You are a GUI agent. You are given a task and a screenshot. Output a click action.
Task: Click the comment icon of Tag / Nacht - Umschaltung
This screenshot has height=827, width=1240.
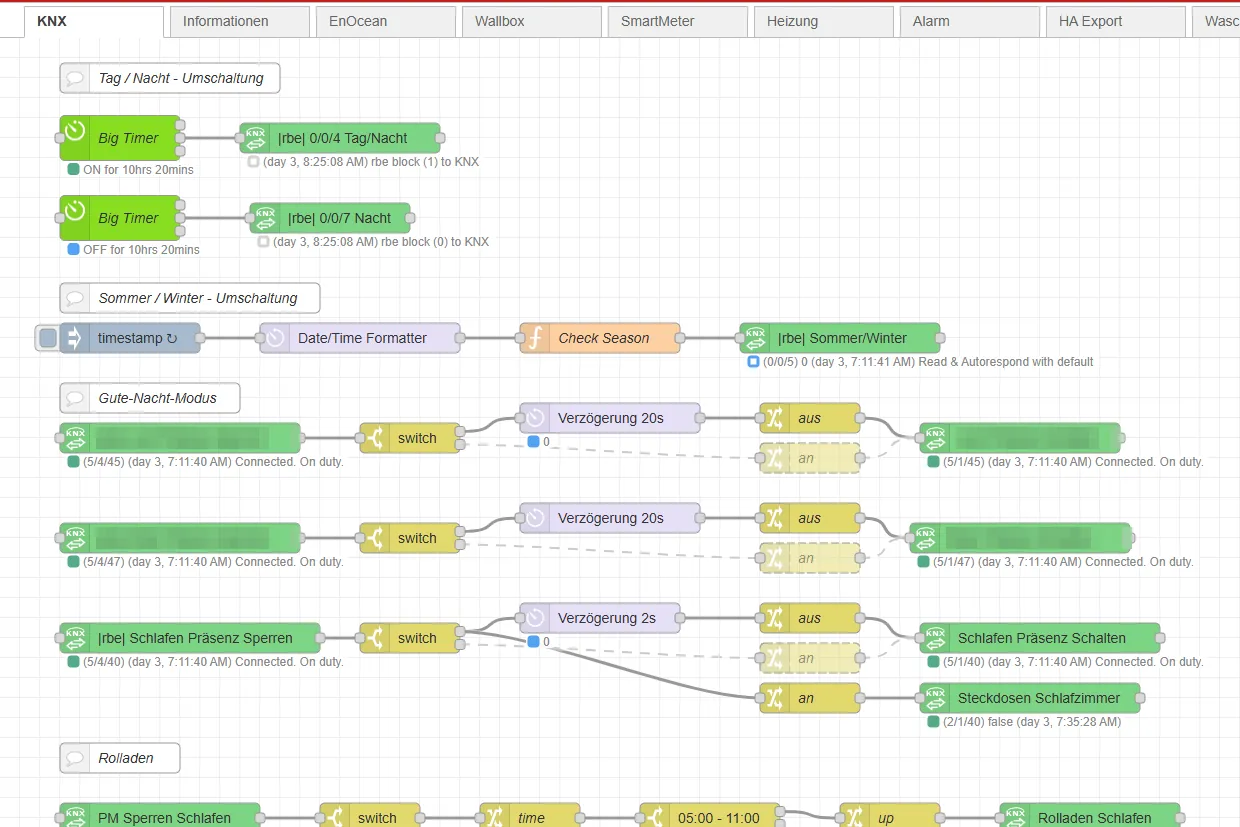tap(75, 78)
